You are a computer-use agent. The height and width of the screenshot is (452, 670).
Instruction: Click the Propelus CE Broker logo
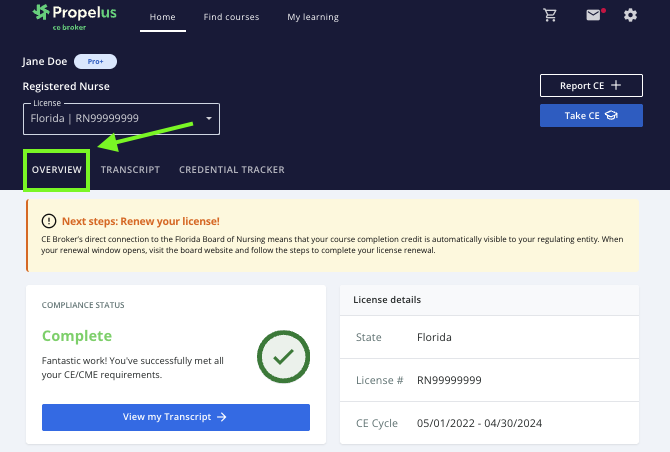tap(73, 17)
